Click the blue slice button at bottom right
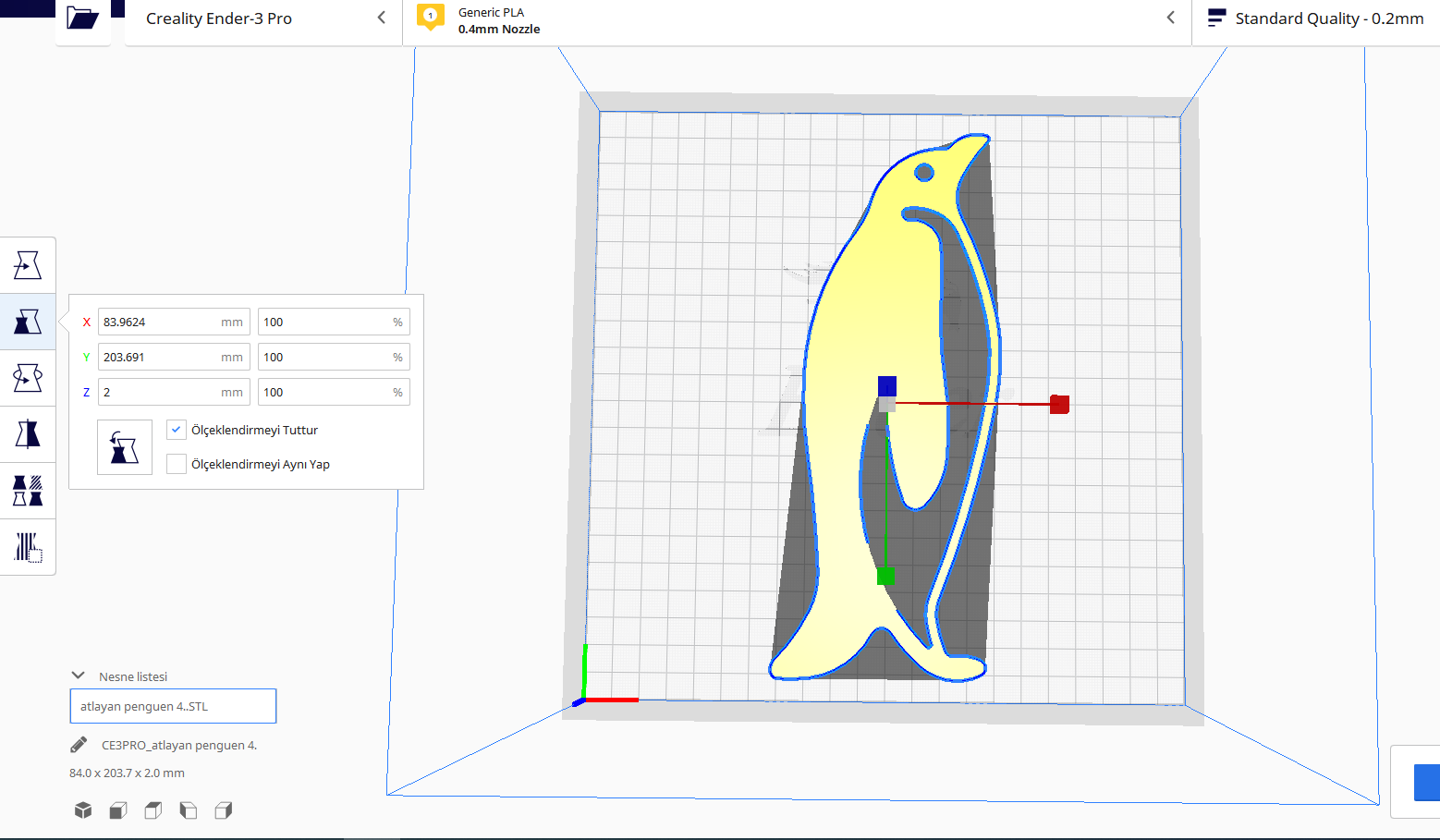The width and height of the screenshot is (1440, 840). pyautogui.click(x=1426, y=782)
